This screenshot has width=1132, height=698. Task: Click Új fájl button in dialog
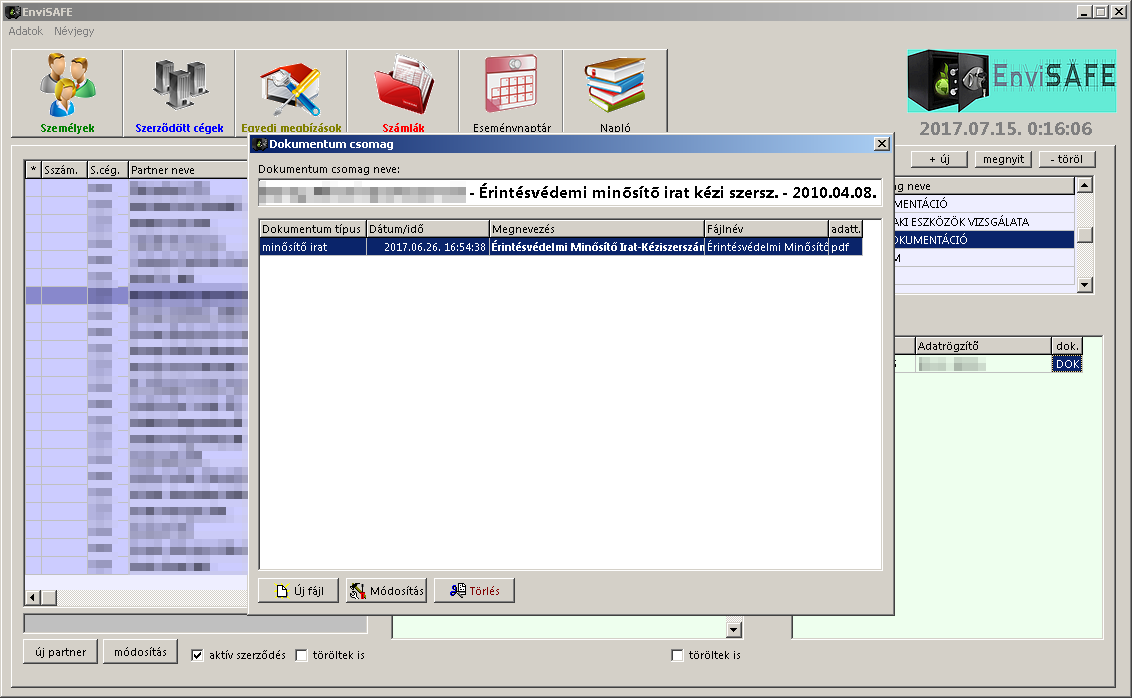[x=298, y=591]
